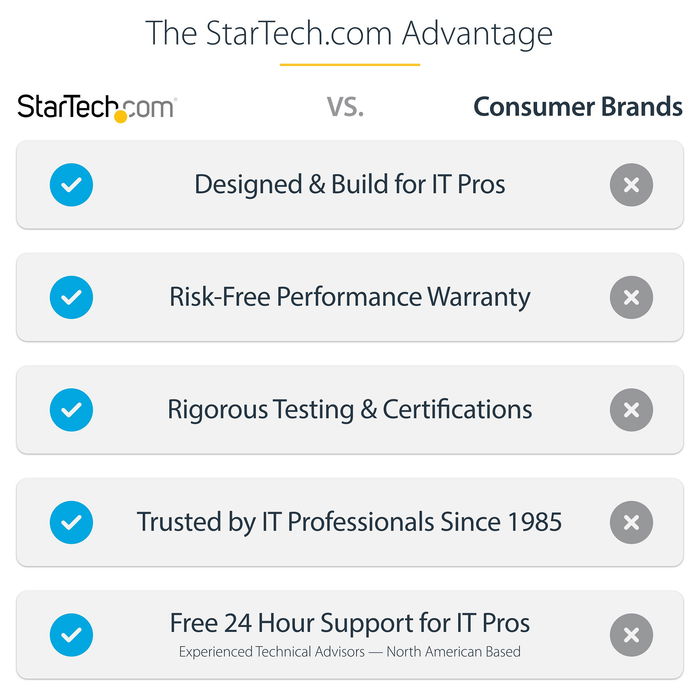Click the gray X beside Free 24 Hour Support

(x=631, y=635)
